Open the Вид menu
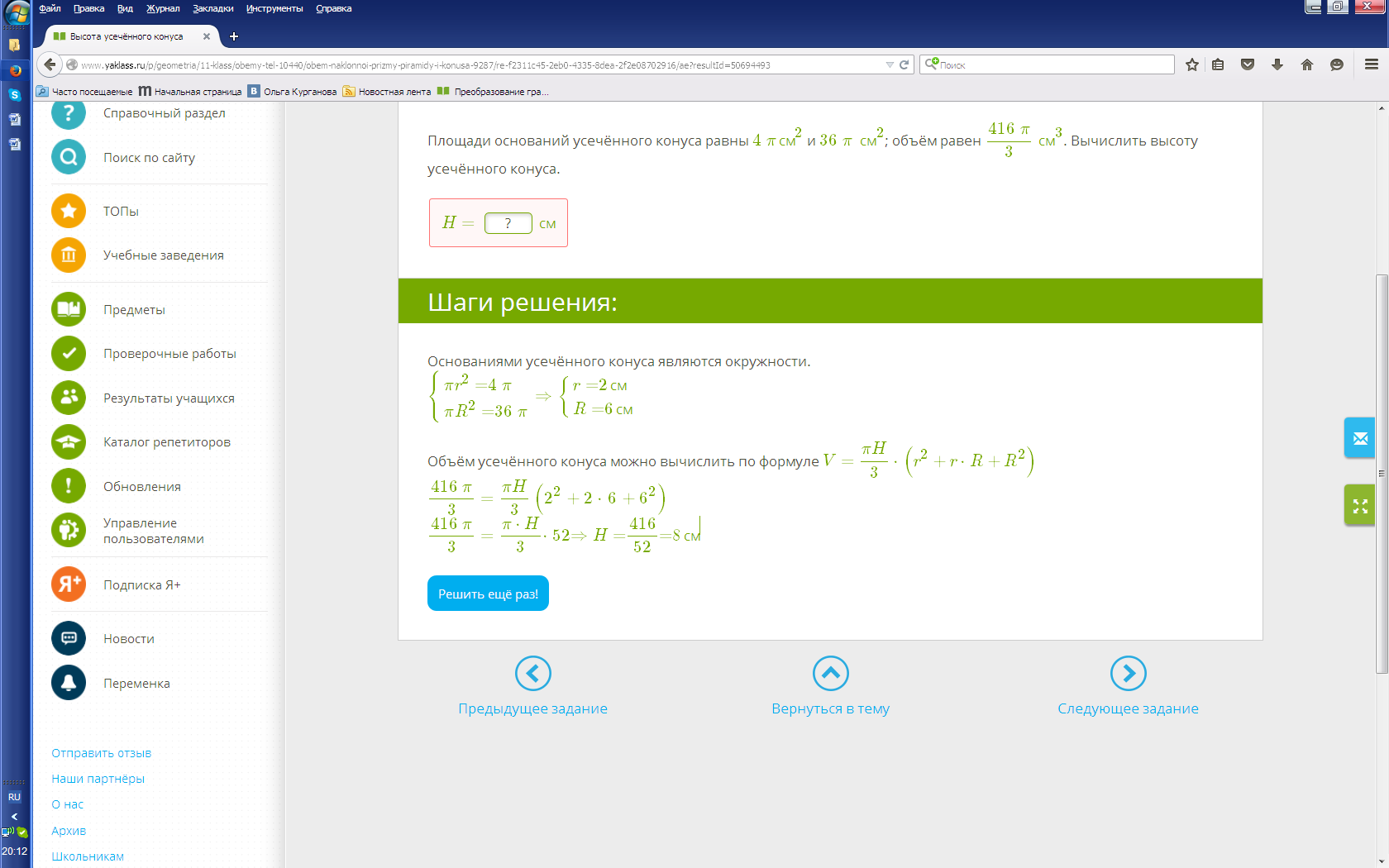This screenshot has width=1389, height=868. coord(125,8)
